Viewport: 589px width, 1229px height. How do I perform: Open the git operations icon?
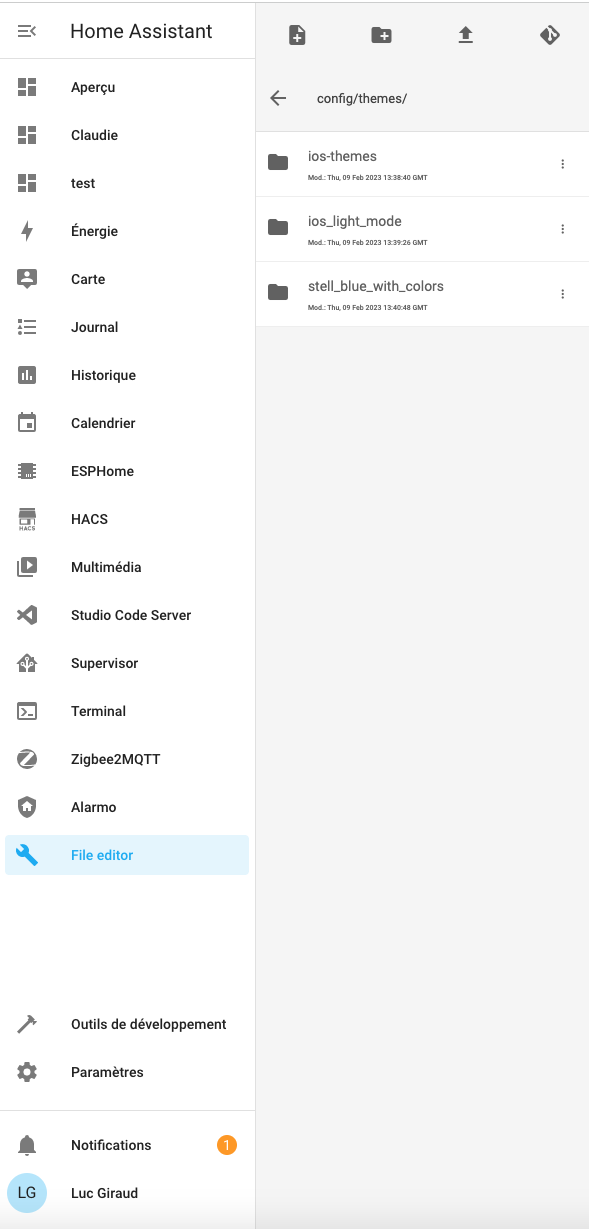[x=549, y=35]
